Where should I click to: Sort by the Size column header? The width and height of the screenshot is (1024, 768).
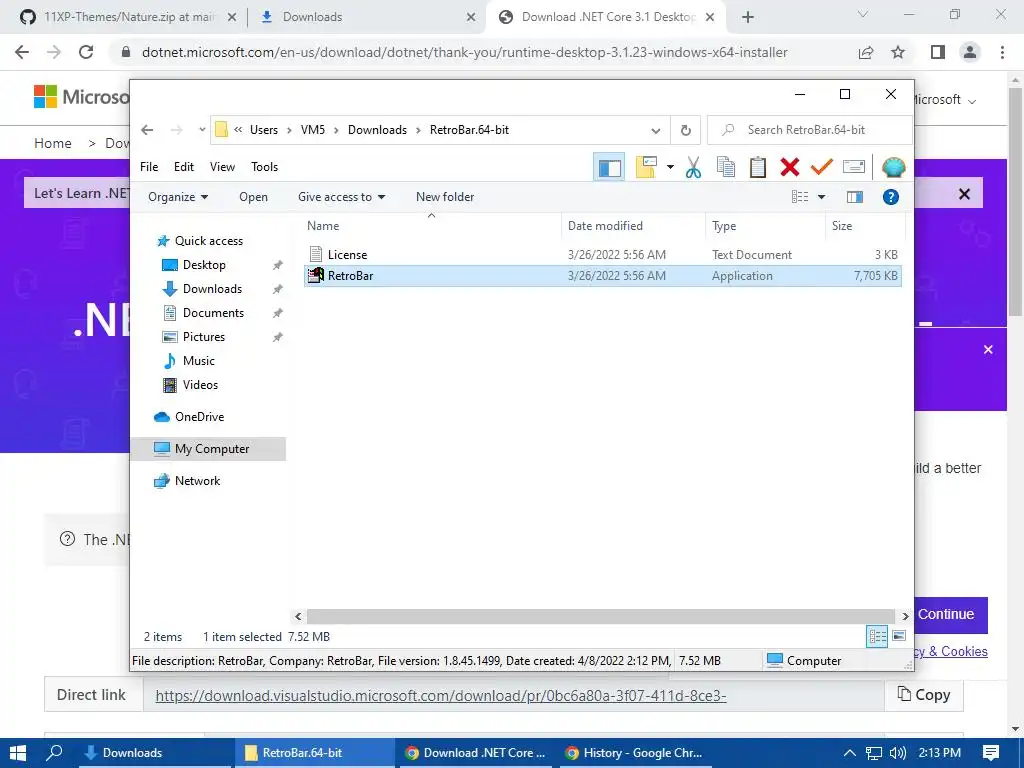click(865, 225)
